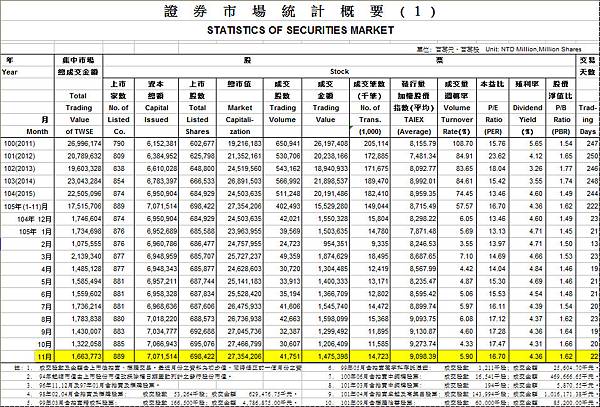
Task: Select the "Total Trading Value of TWSE" column header
Action: tap(79, 113)
